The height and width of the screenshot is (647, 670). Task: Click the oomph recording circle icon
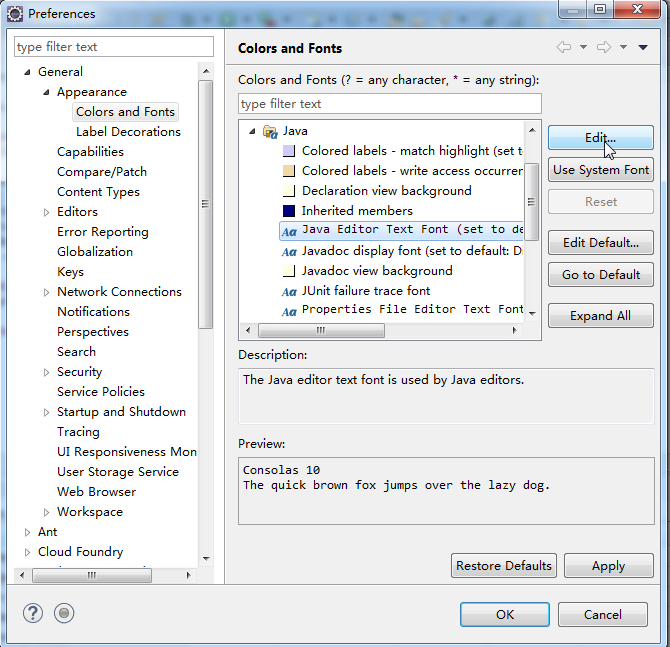[64, 613]
